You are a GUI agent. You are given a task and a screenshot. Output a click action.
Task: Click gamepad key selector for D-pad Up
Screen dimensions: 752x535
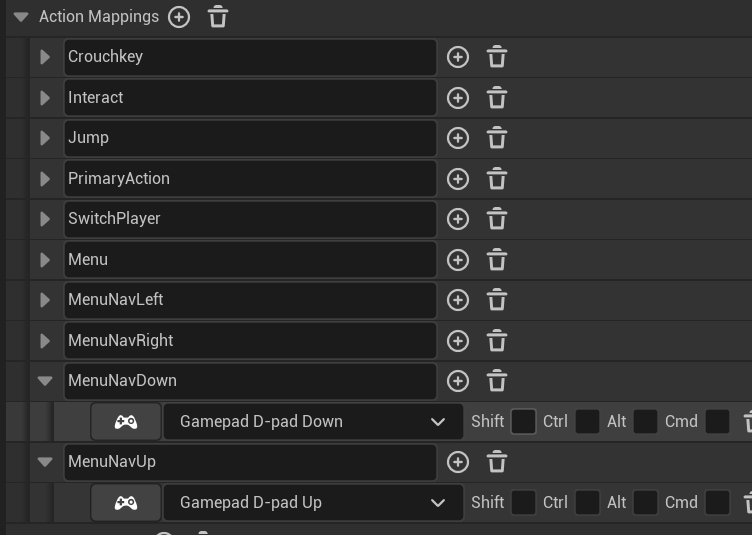(x=126, y=503)
